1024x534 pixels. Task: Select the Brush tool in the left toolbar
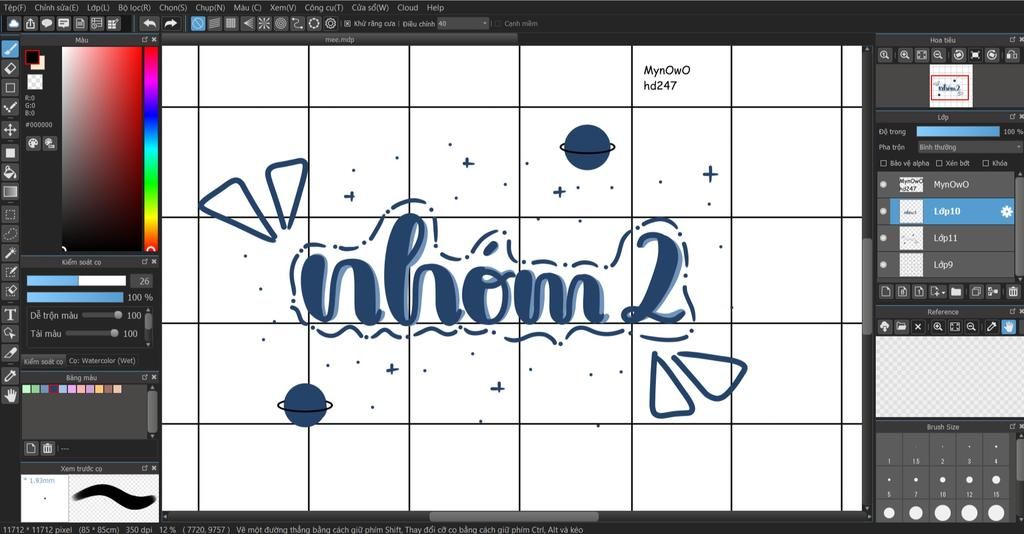tap(10, 50)
